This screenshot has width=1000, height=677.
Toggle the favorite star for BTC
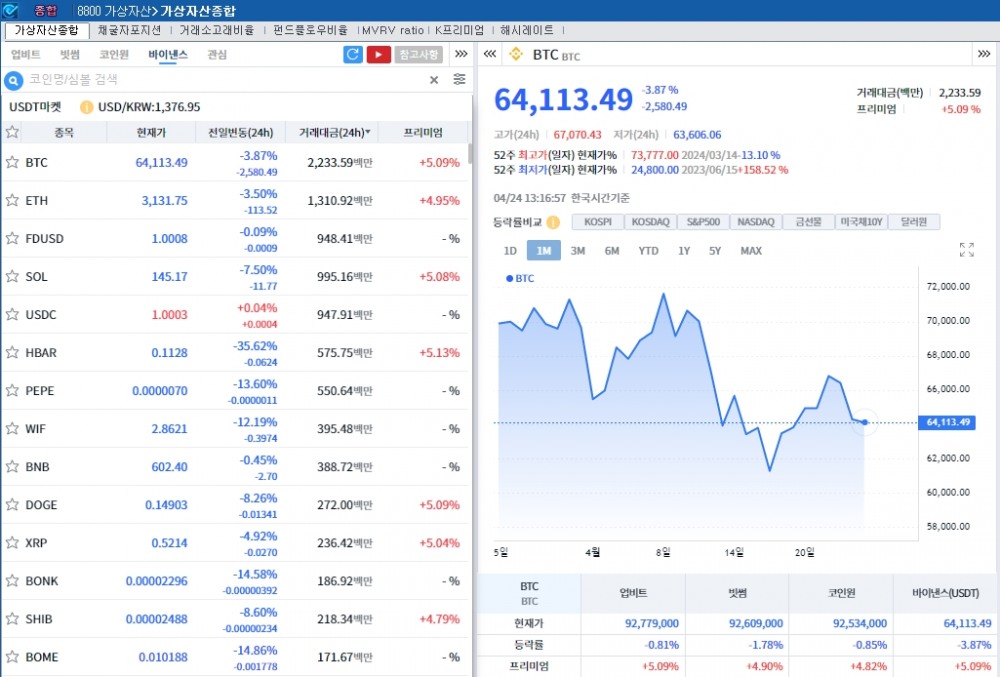click(x=13, y=162)
